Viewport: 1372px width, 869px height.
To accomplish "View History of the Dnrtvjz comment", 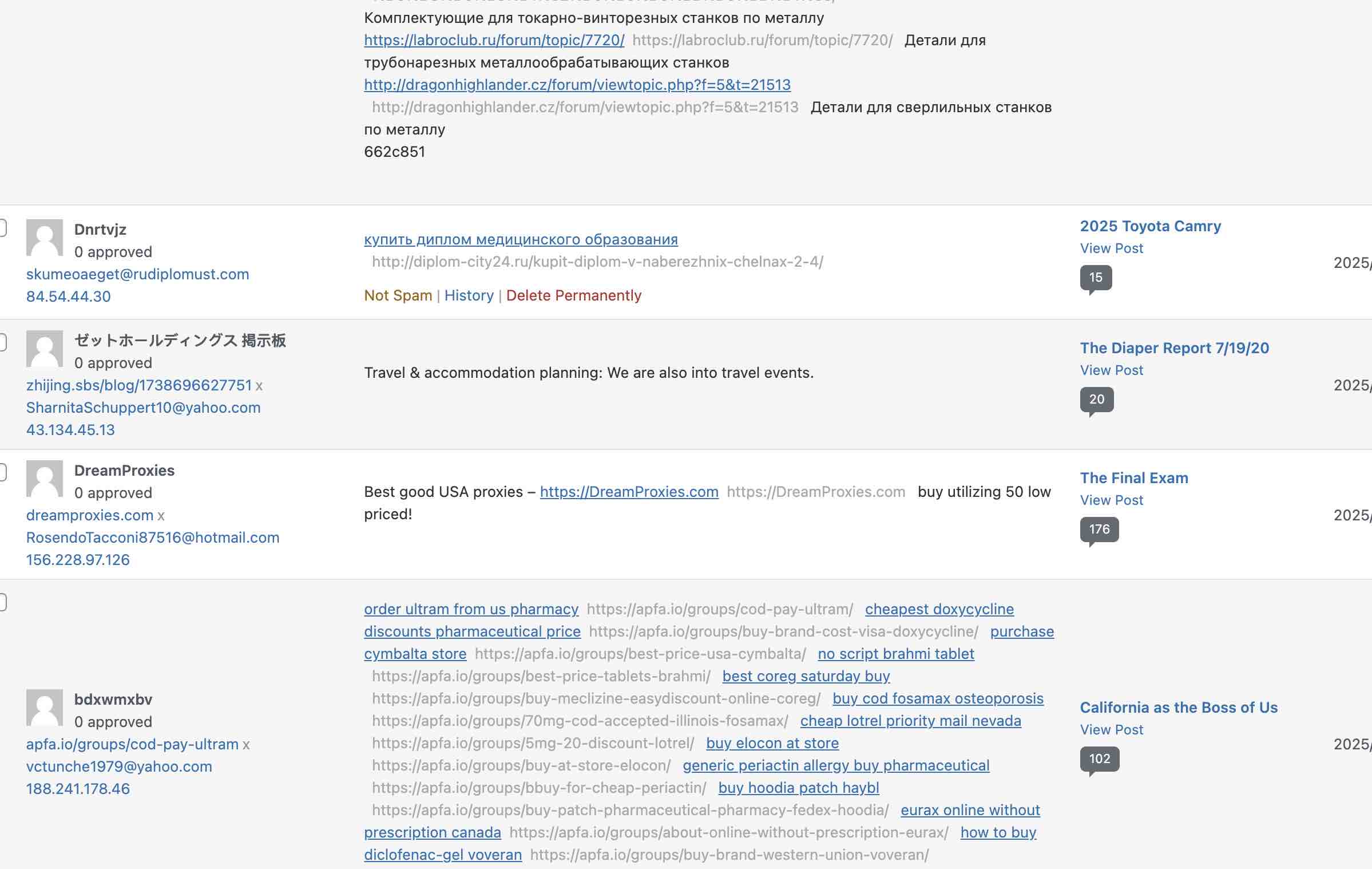I will (x=469, y=295).
